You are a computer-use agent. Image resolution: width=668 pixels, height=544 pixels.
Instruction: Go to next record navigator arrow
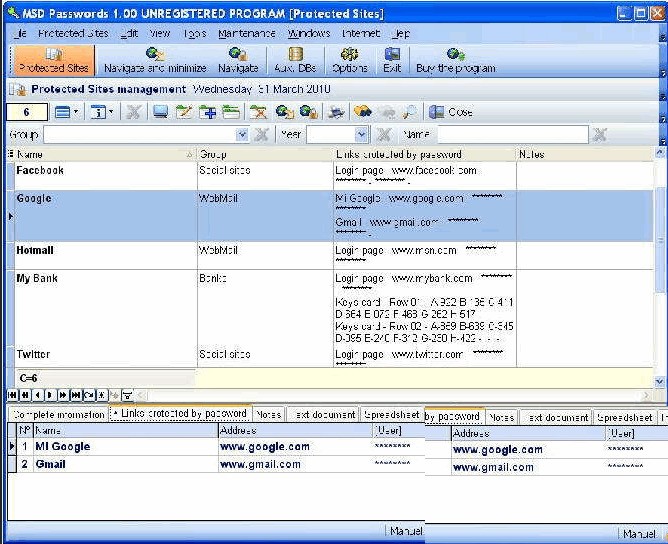click(50, 395)
